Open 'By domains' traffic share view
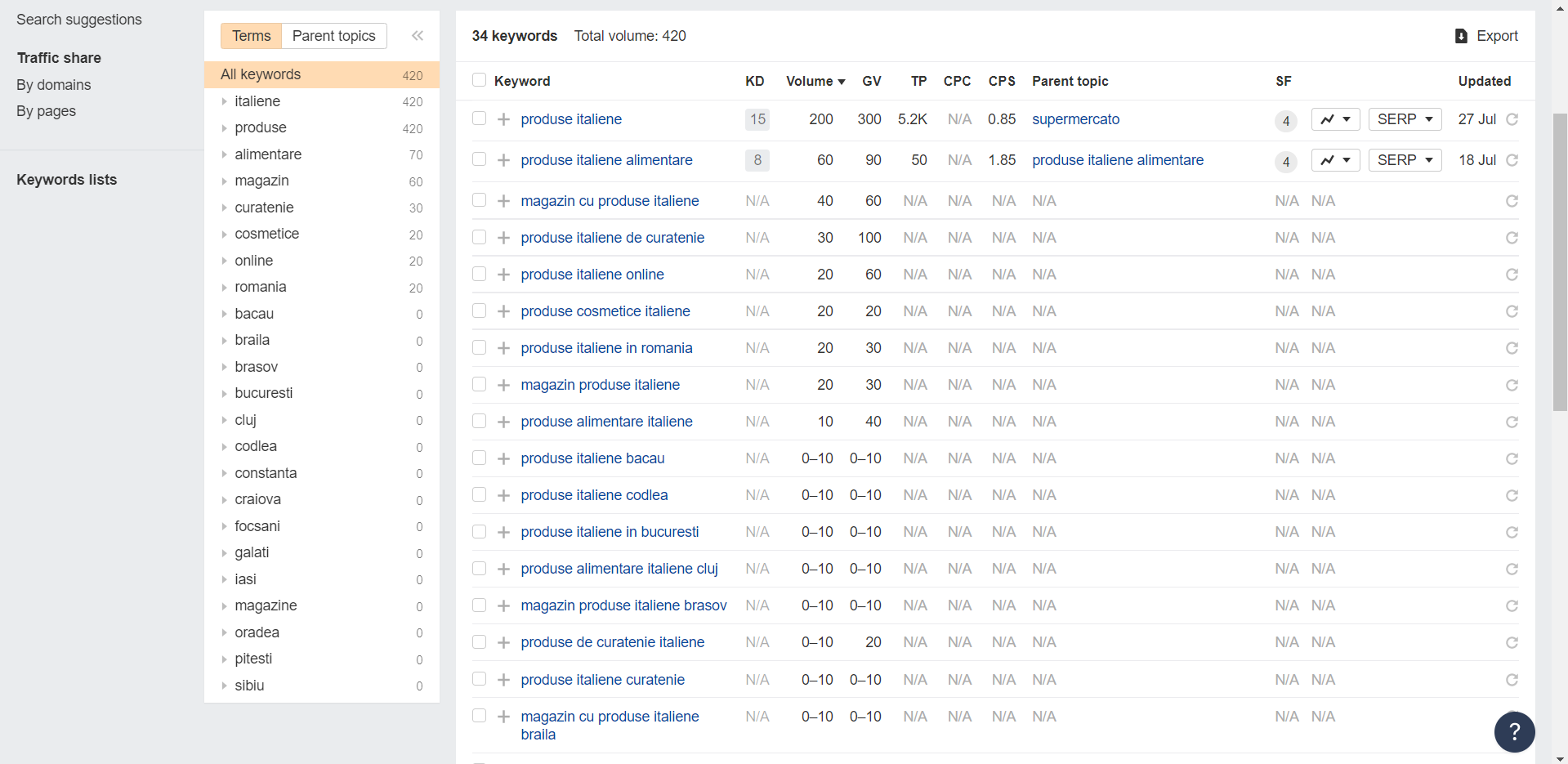1568x764 pixels. coord(54,85)
